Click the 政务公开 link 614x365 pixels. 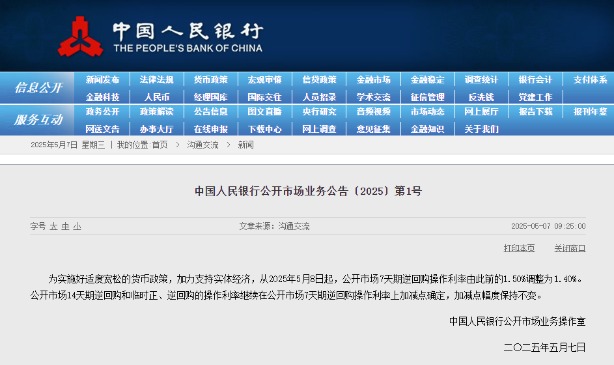point(102,112)
